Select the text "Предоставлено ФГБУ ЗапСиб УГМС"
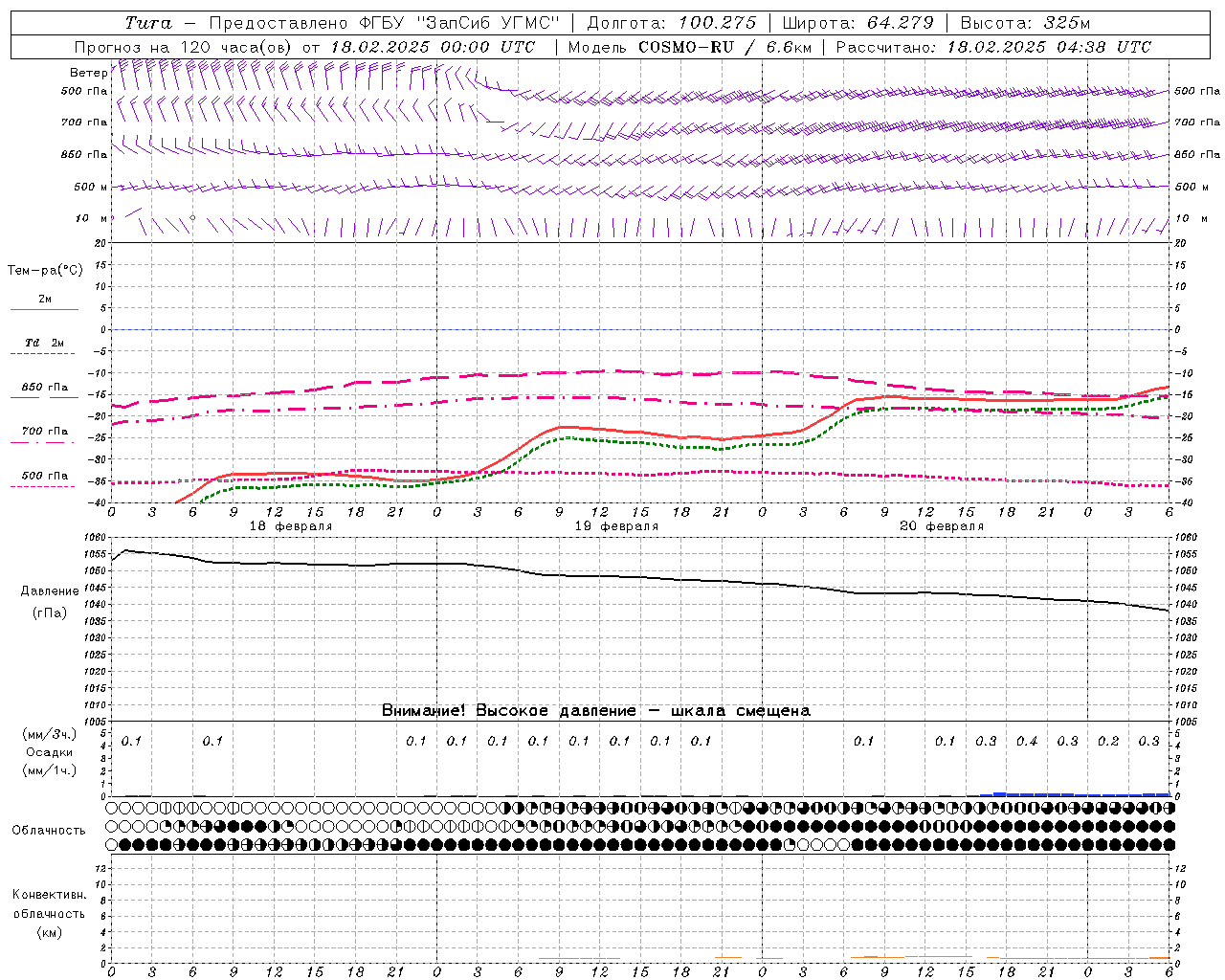This screenshot has height=980, width=1225. (x=384, y=23)
